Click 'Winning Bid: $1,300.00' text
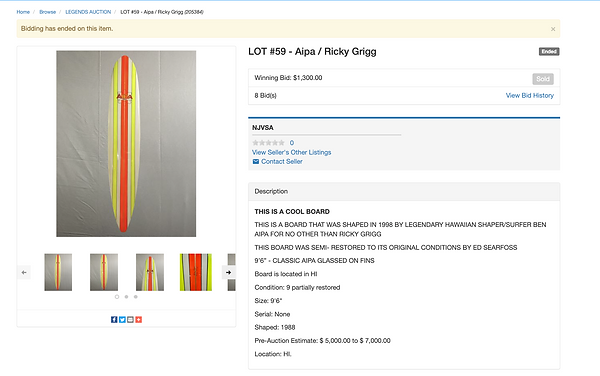 288,78
